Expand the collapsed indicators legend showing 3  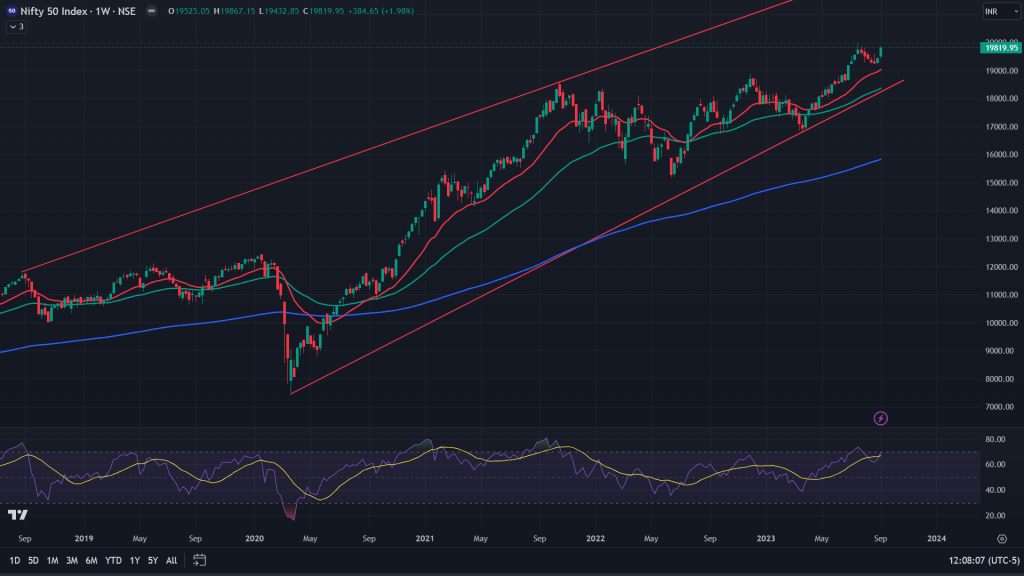point(16,27)
